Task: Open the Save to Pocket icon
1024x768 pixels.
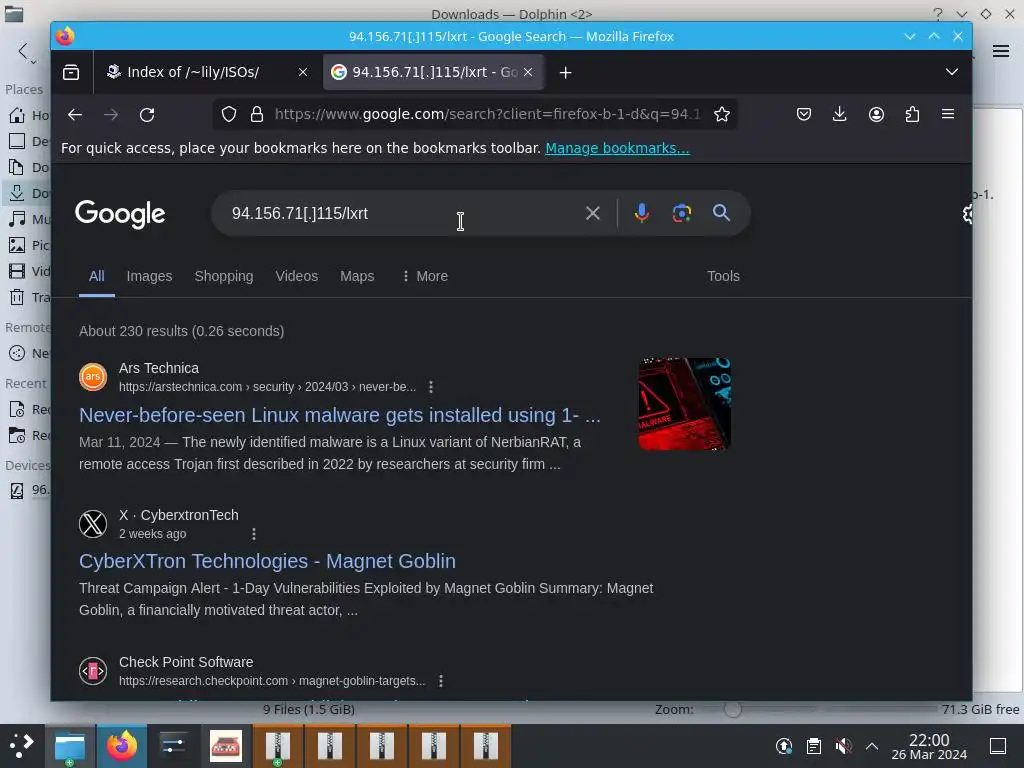Action: 804,114
